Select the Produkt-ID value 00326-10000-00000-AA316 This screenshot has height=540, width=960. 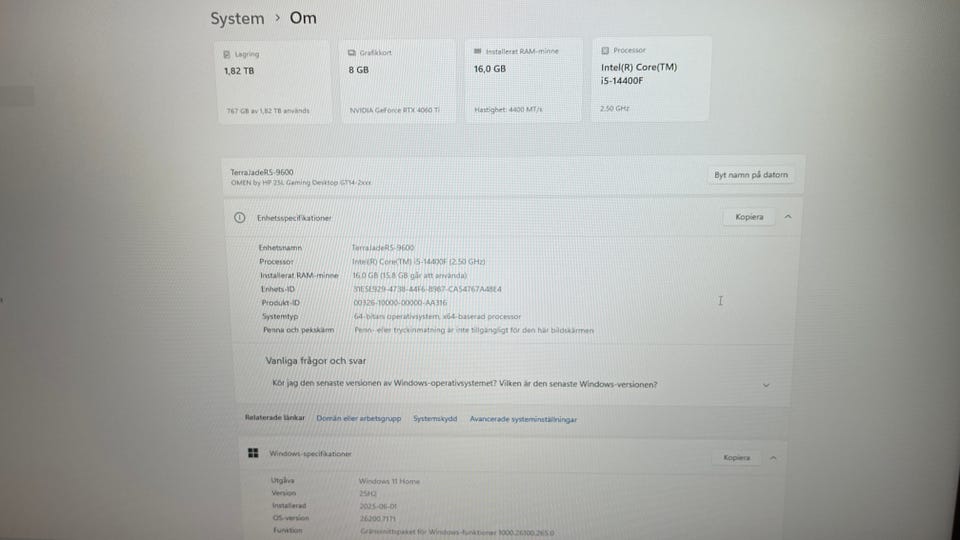[x=400, y=302]
